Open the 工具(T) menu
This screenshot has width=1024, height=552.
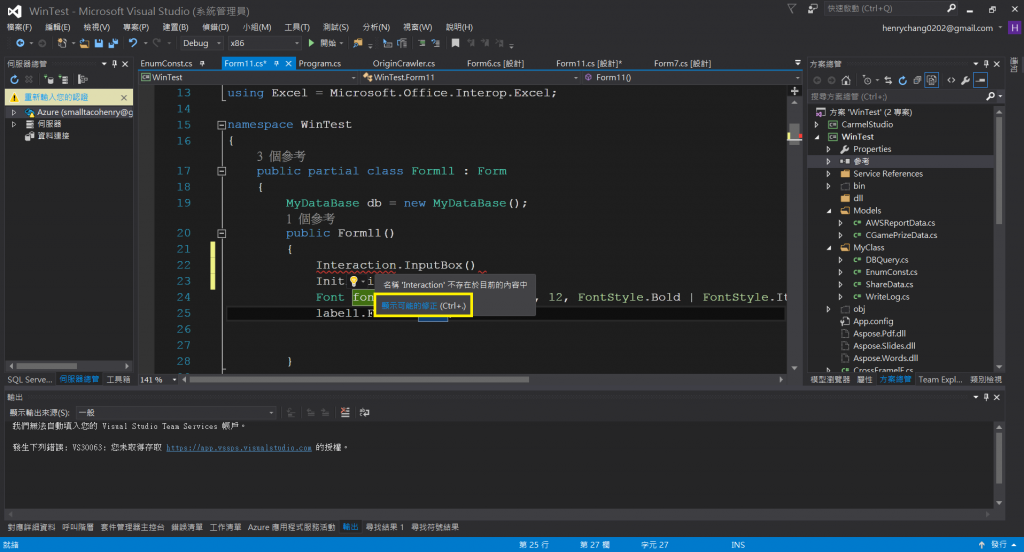(297, 27)
